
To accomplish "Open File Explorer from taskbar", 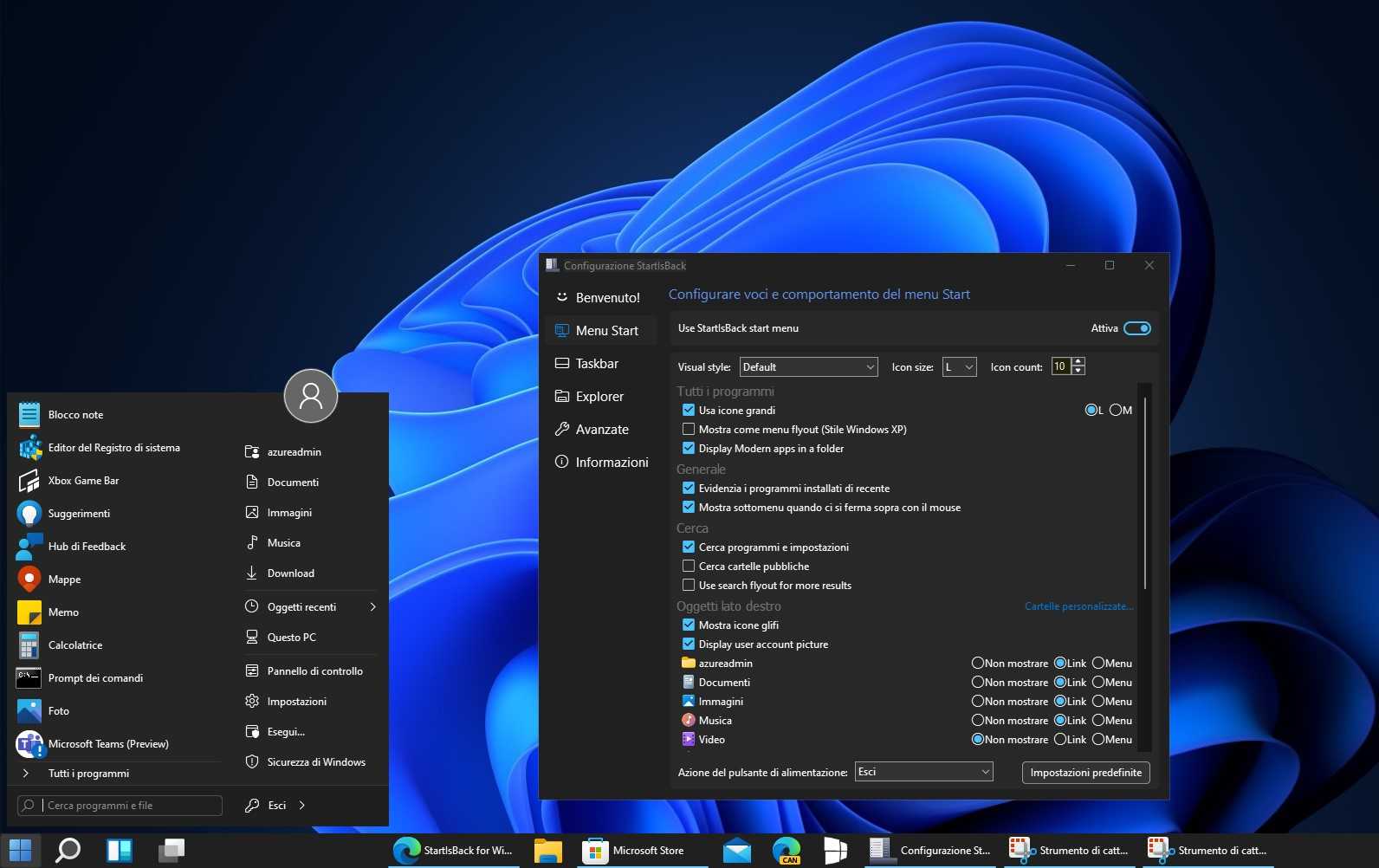I will coord(548,851).
